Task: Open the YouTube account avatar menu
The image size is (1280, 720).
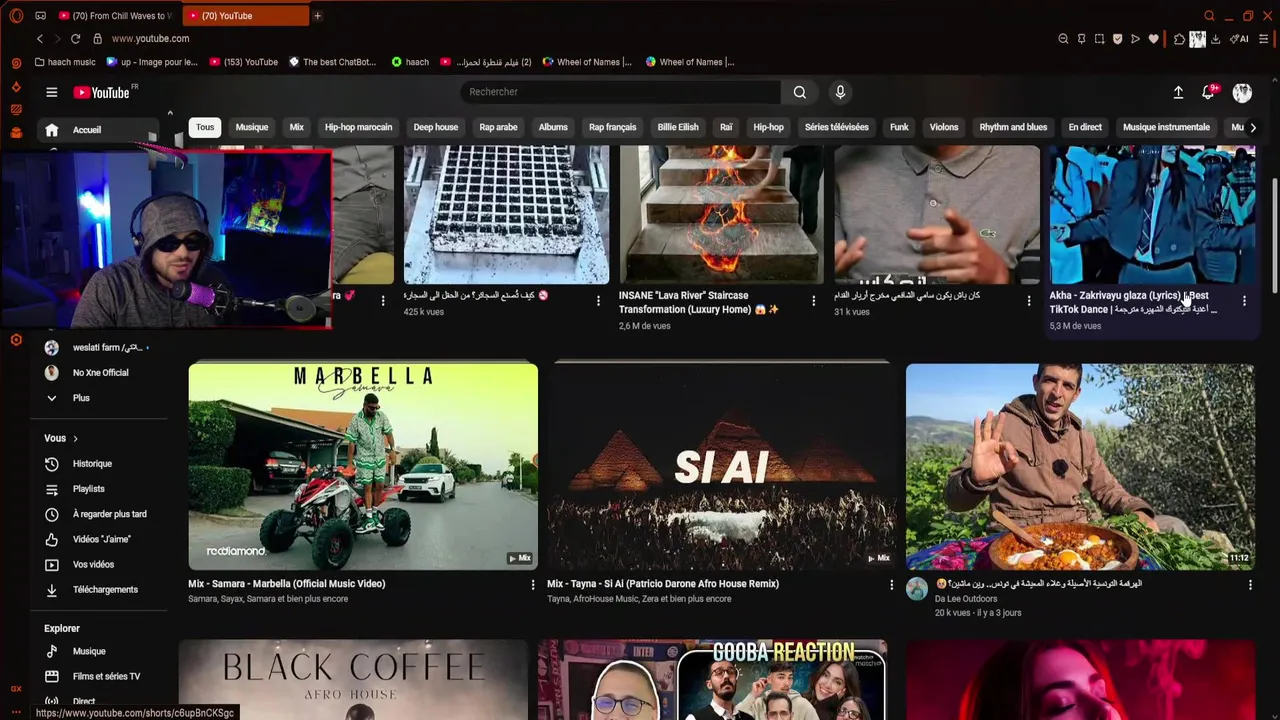Action: pos(1242,92)
